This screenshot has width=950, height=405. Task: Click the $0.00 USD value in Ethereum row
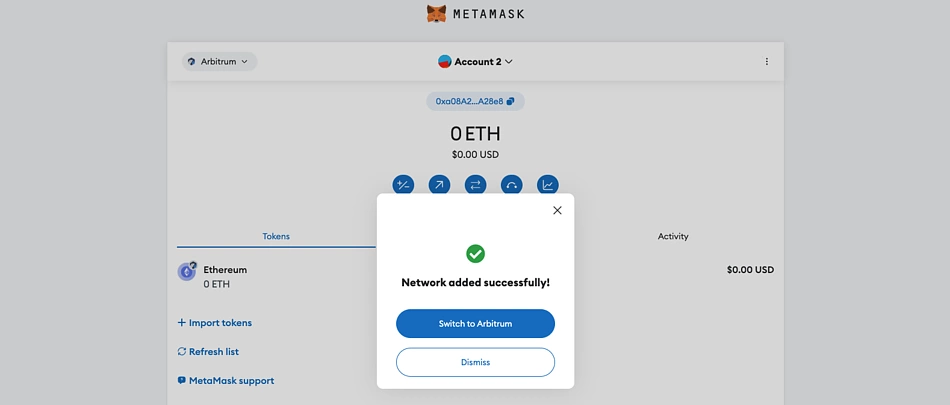point(750,270)
